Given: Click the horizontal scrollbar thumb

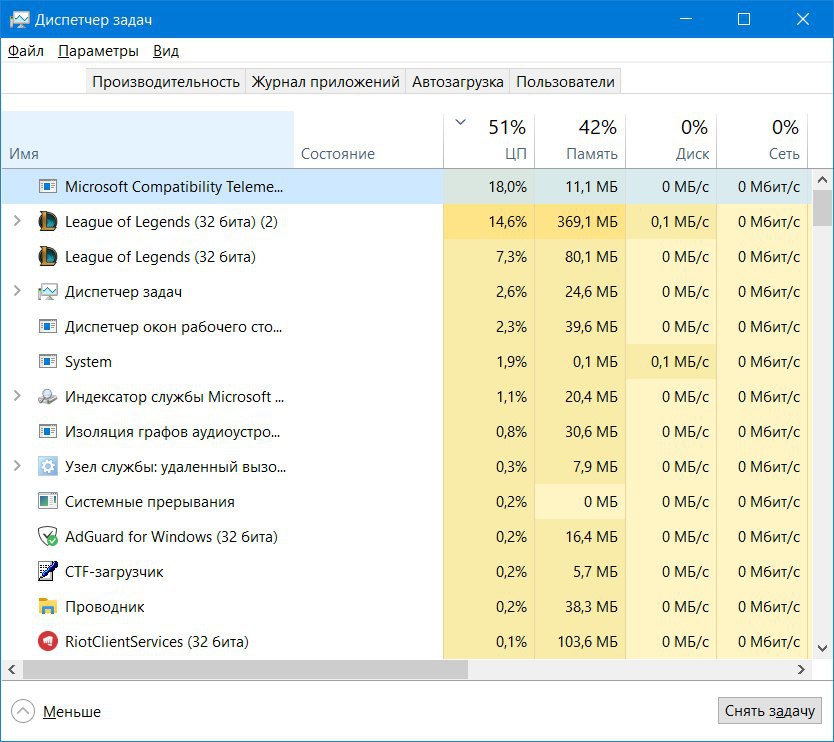Looking at the screenshot, I should (x=245, y=670).
